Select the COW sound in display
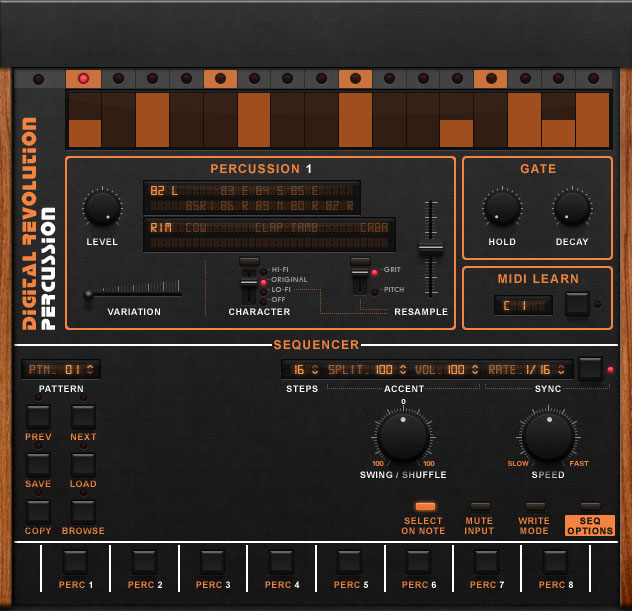Screen dimensions: 632x611 196,228
